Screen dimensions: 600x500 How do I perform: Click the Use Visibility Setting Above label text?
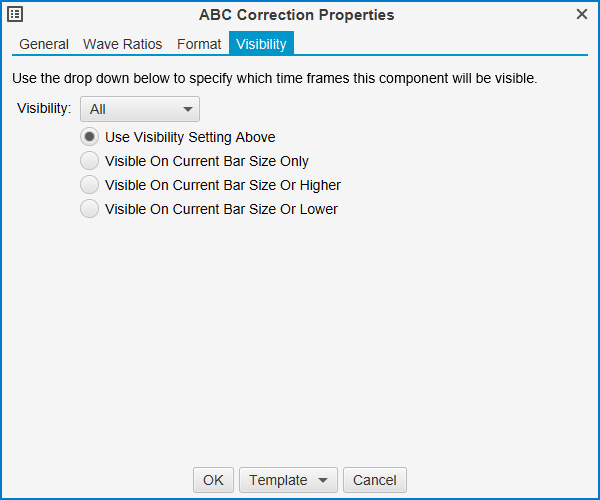coord(190,137)
